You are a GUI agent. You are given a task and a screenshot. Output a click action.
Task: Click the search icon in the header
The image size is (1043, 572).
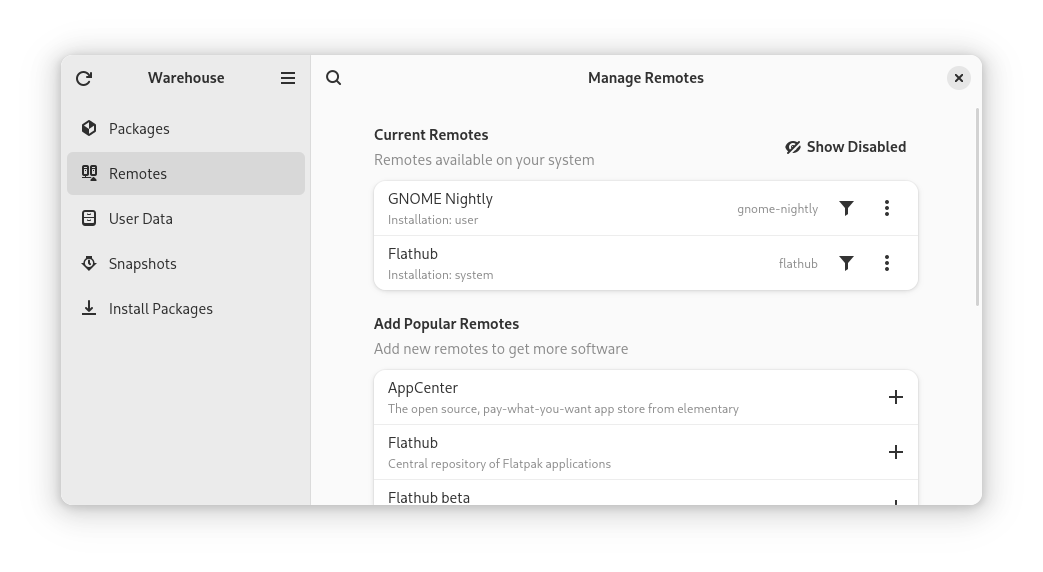(x=334, y=78)
